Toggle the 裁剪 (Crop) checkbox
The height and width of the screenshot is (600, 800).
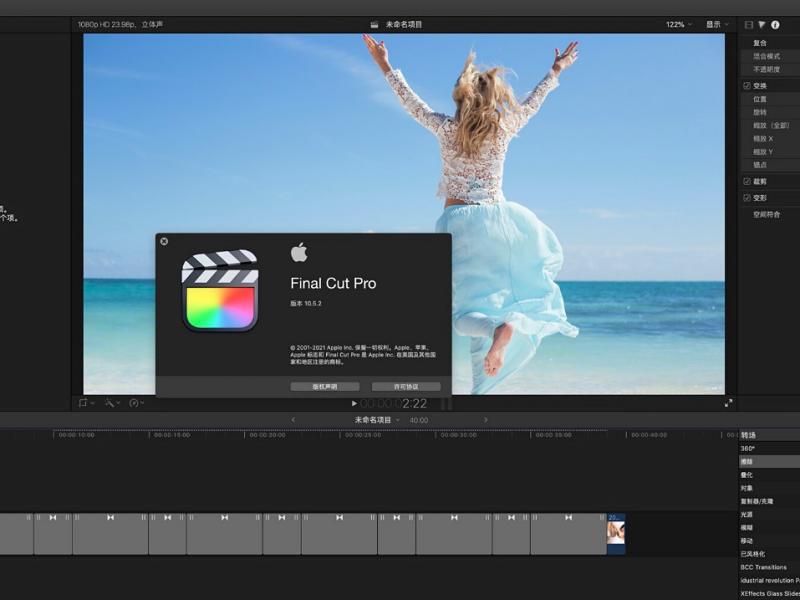point(747,181)
